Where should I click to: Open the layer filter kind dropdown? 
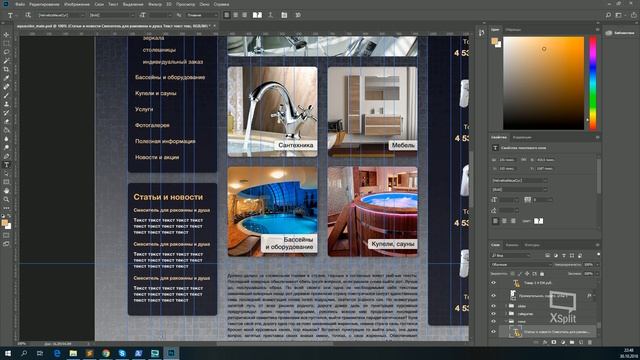[511, 255]
